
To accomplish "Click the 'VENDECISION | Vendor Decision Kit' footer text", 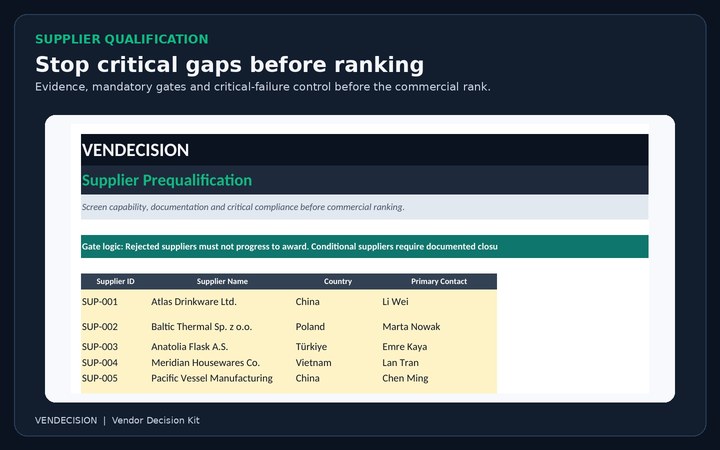I will [x=117, y=420].
